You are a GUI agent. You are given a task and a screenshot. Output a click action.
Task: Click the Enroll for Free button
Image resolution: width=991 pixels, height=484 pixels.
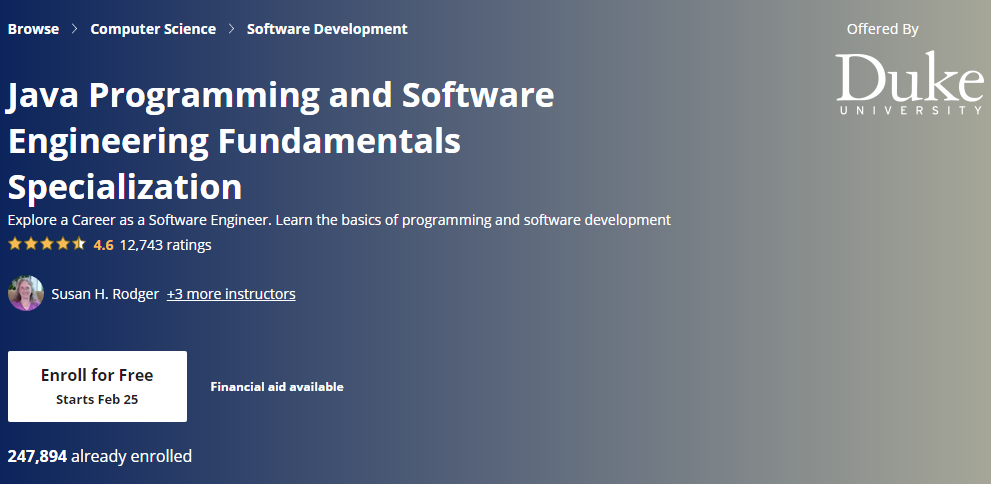(97, 386)
